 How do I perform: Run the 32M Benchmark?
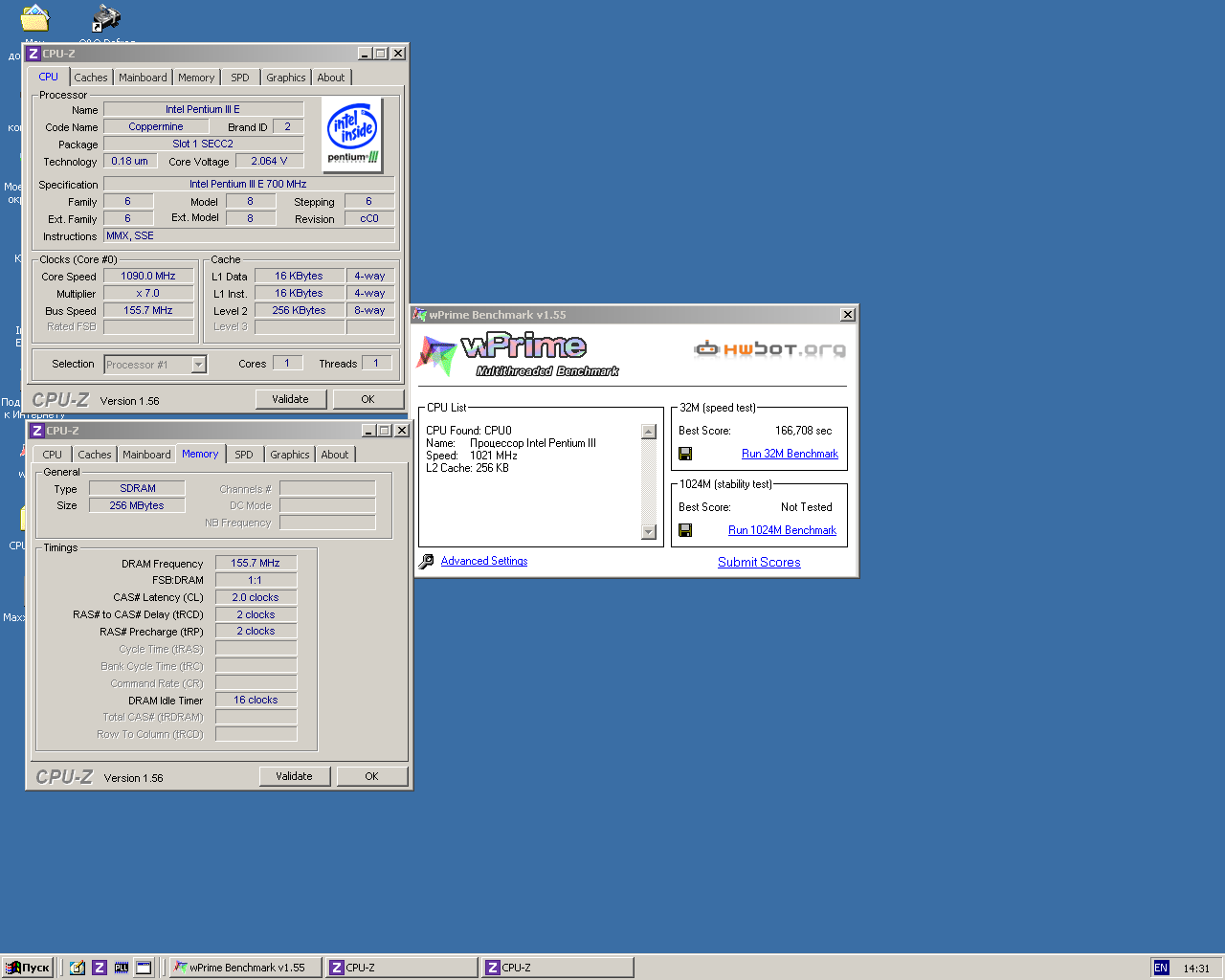(x=790, y=454)
